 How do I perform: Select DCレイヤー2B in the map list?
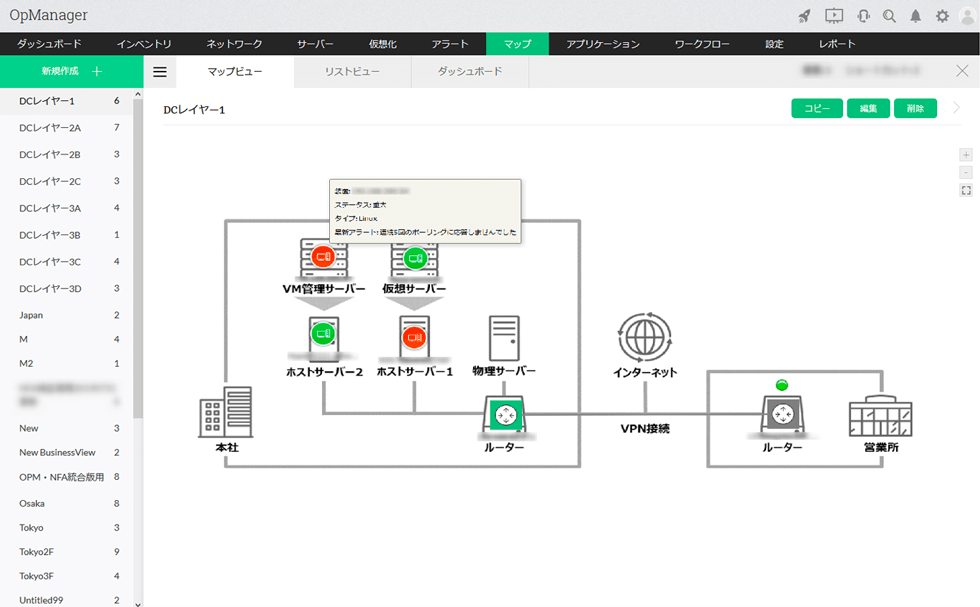(66, 154)
